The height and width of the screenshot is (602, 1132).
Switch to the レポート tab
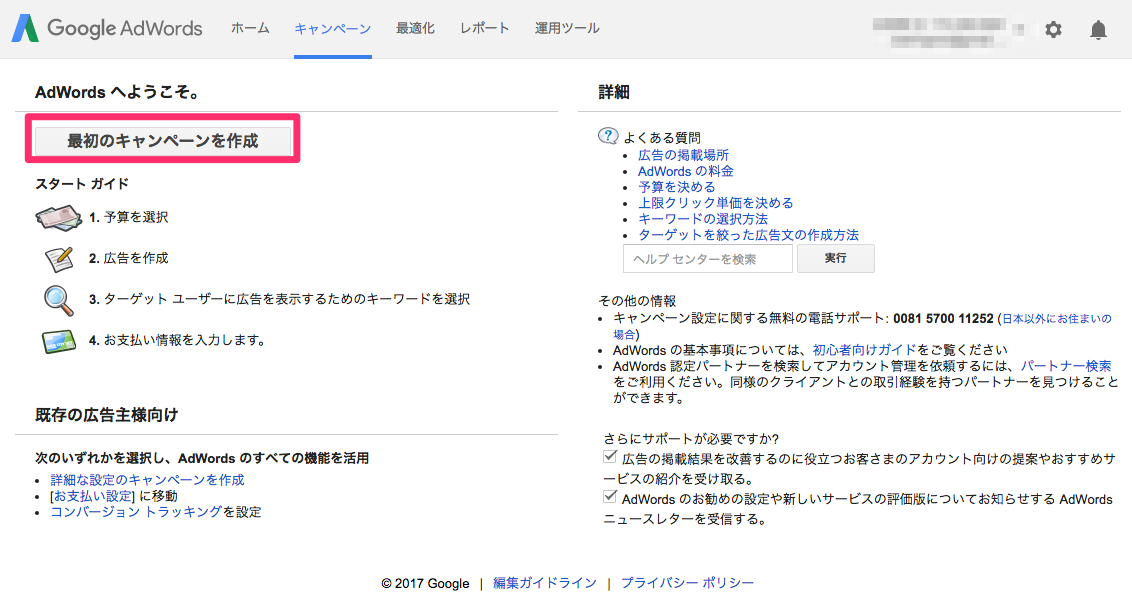click(x=484, y=28)
